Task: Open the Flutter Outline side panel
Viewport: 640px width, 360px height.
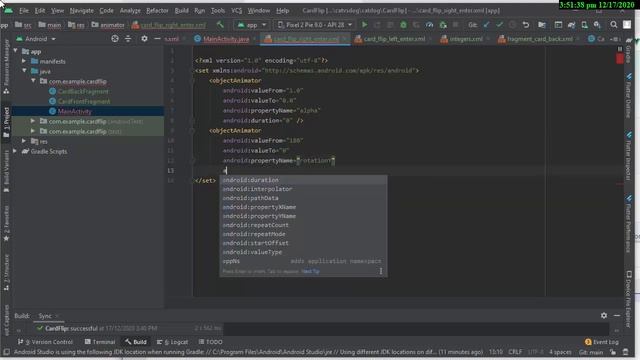Action: (x=629, y=96)
